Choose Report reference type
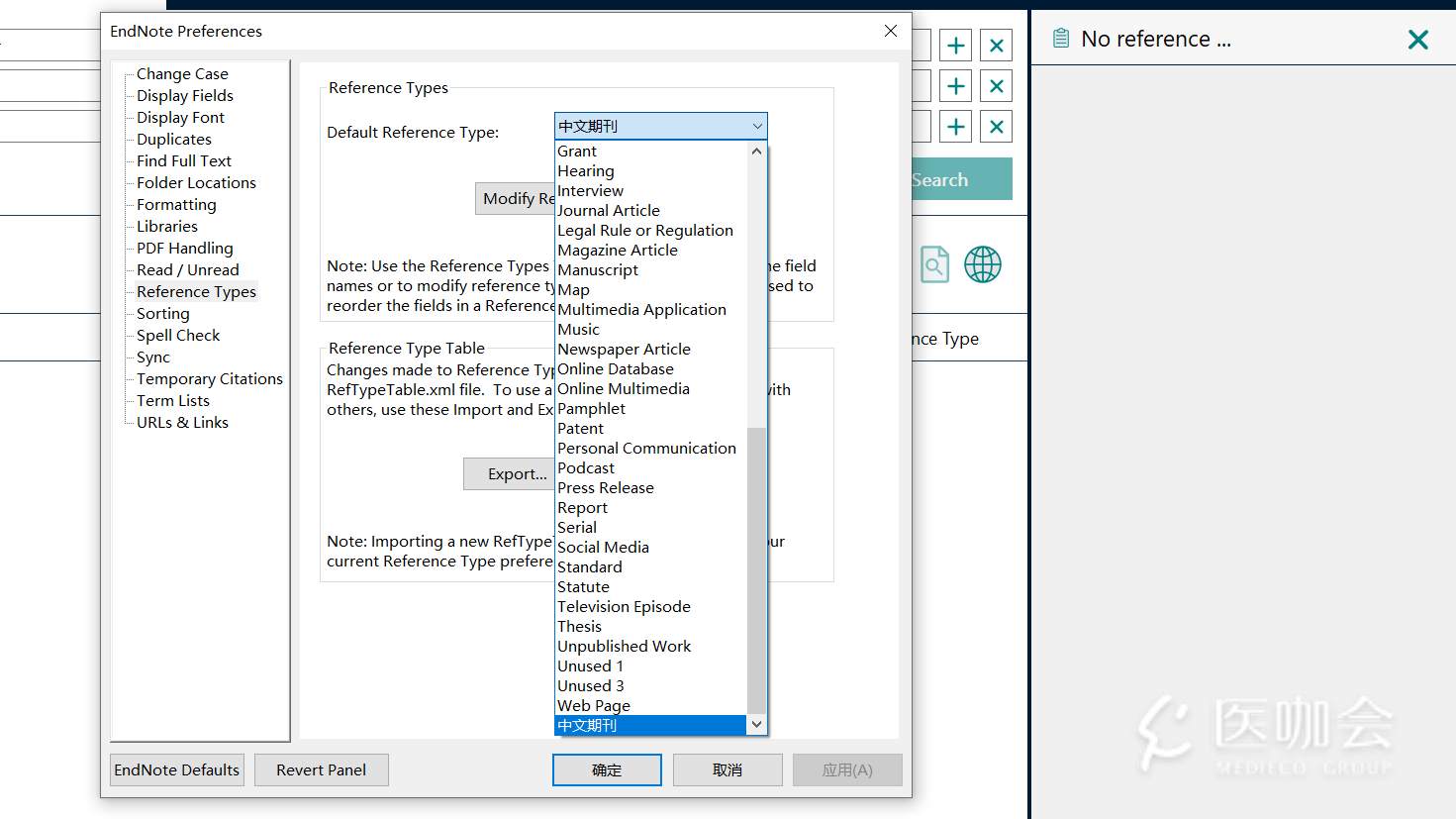The height and width of the screenshot is (819, 1456). coord(650,508)
